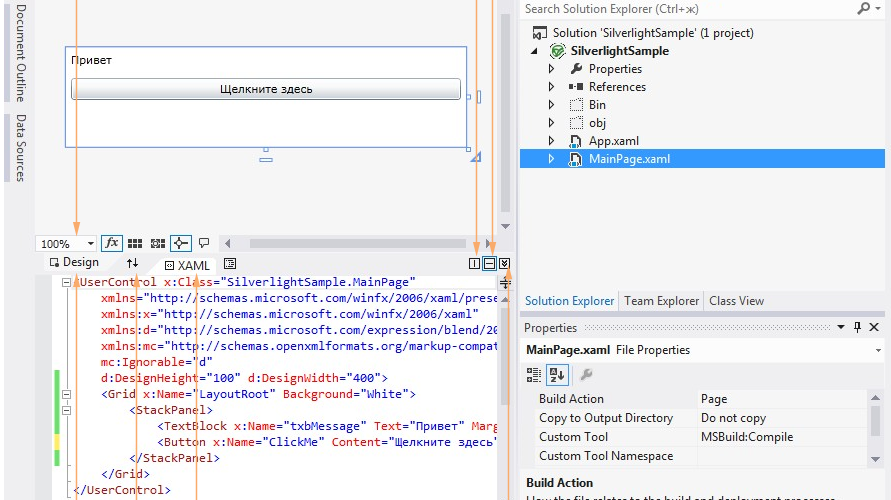Toggle snapping to snaplines
The width and height of the screenshot is (891, 500).
[180, 243]
